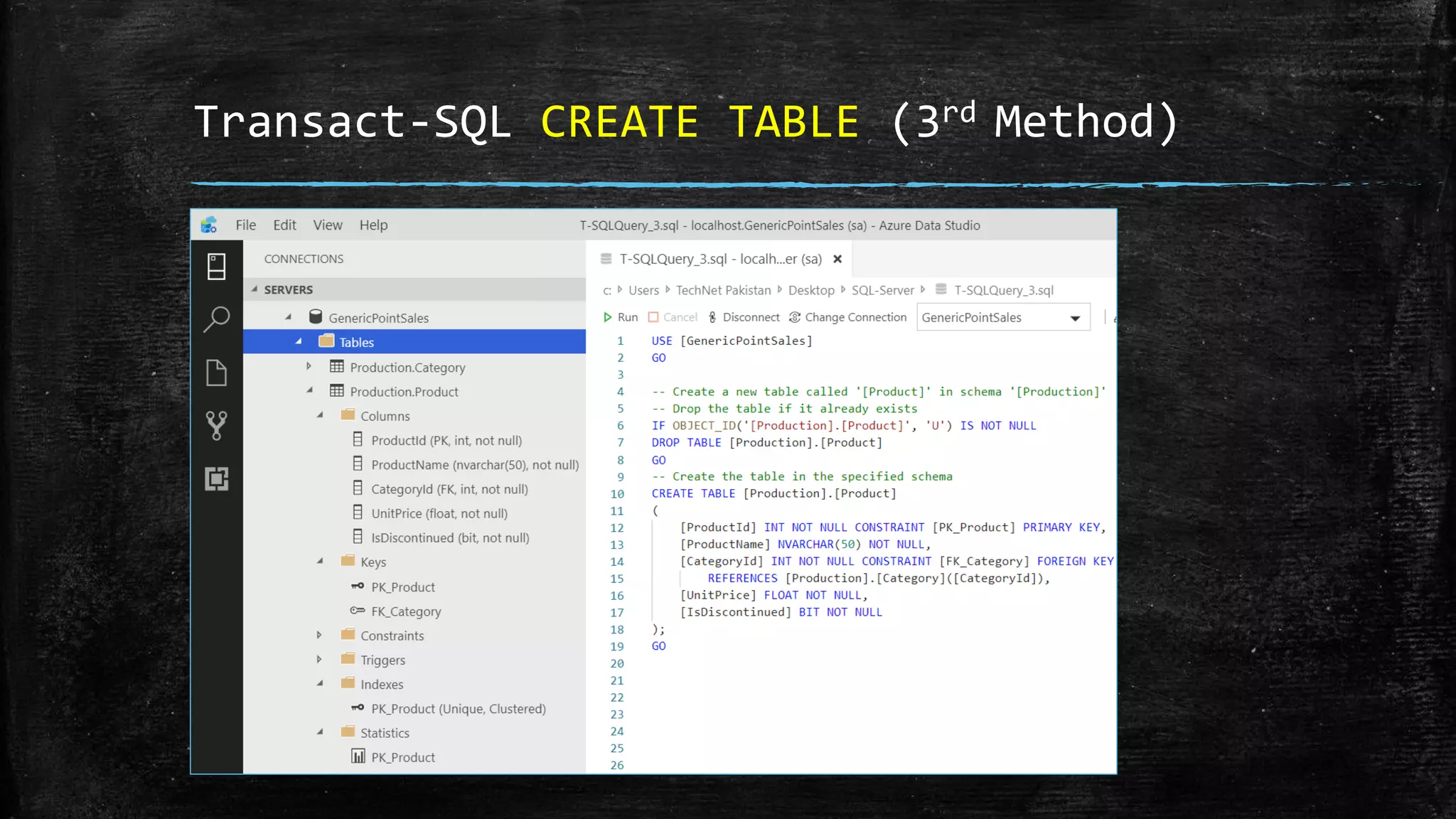Open the GenericPointSales database dropdown

1003,318
